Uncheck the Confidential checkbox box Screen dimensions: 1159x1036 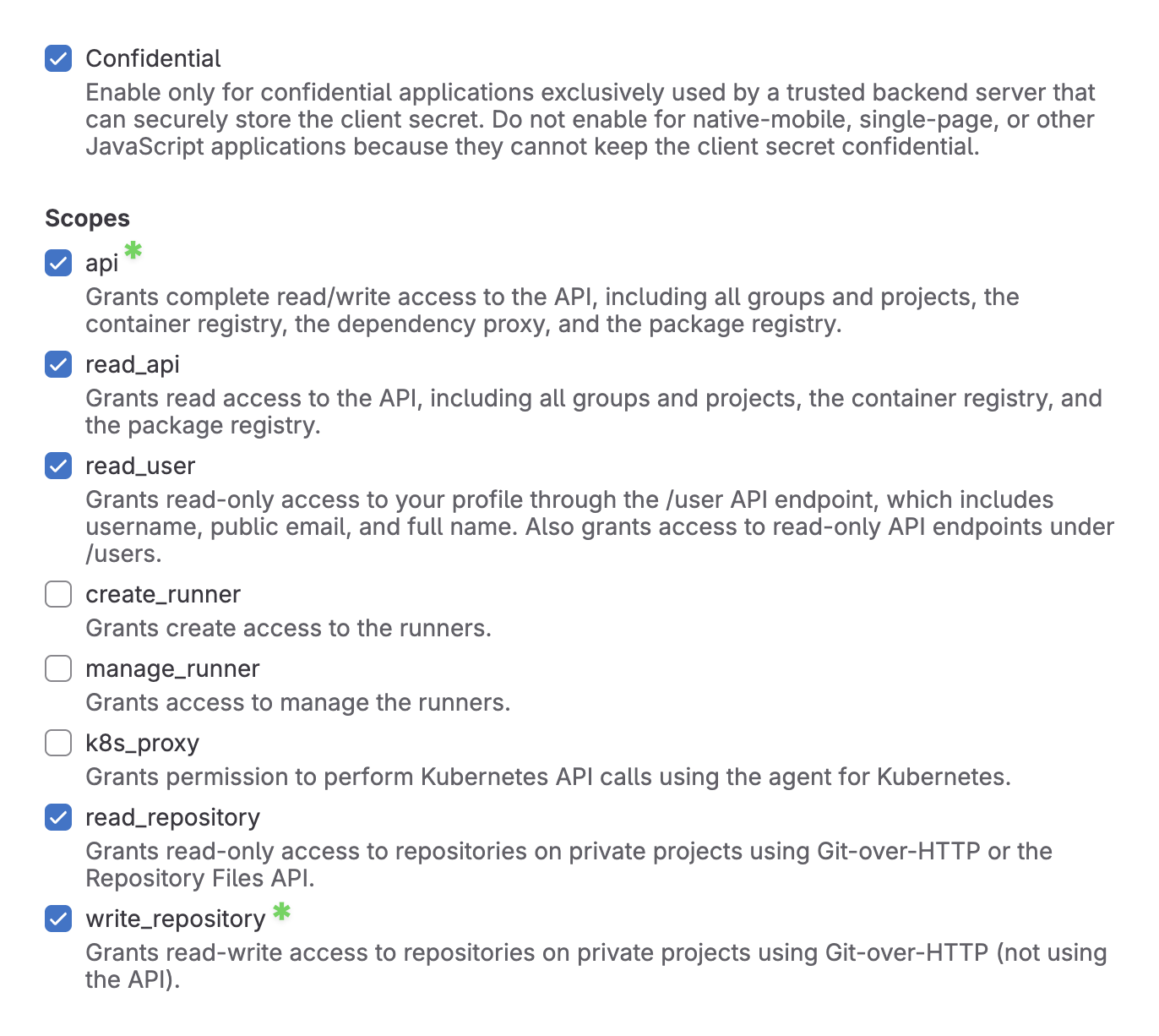click(x=58, y=58)
